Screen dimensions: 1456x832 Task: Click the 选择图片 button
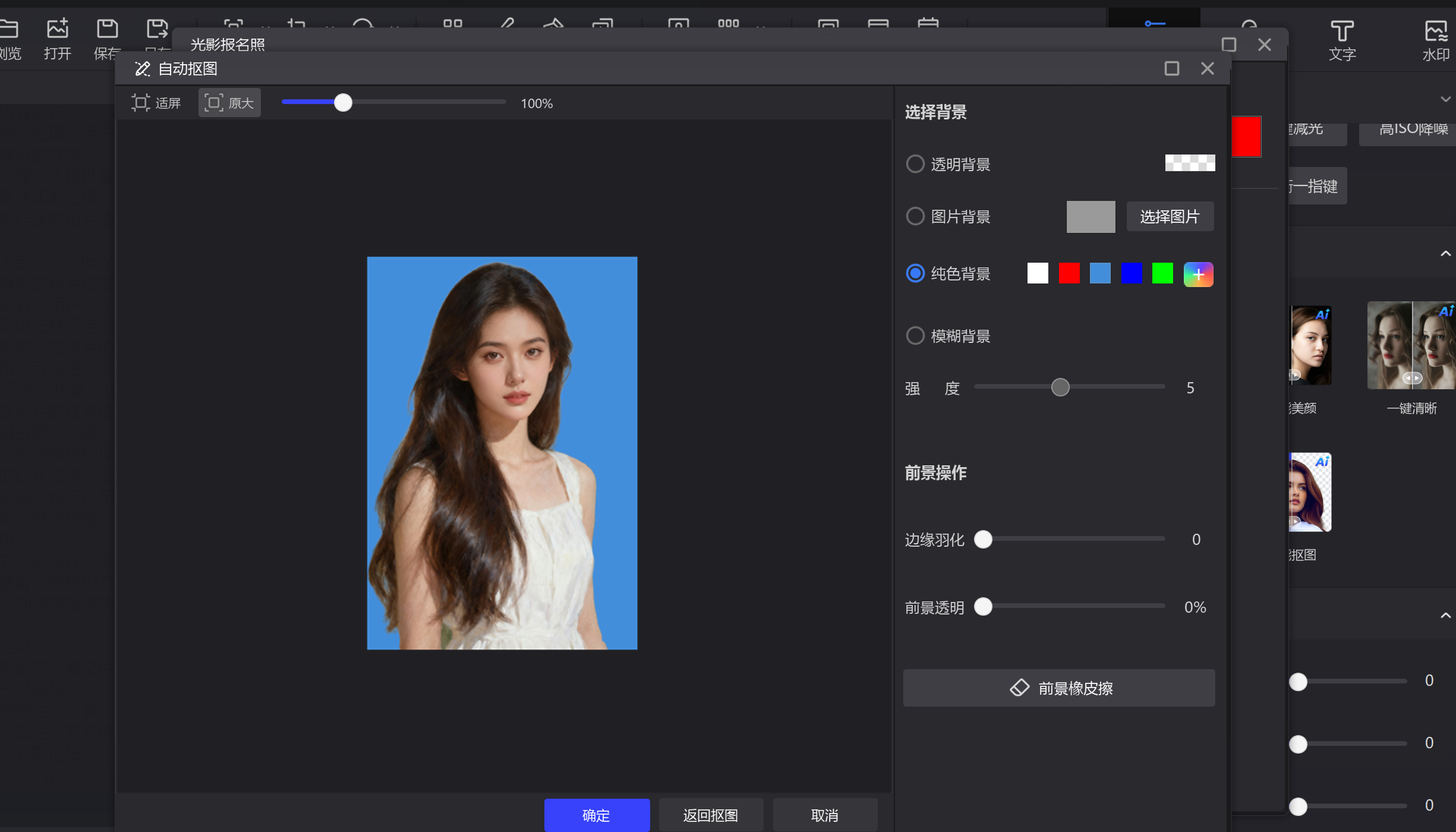coord(1169,216)
